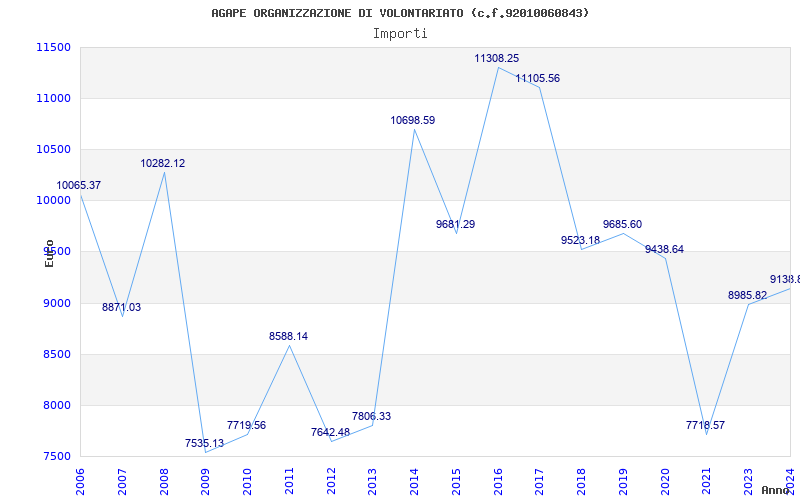Viewport: 800px width, 500px height.
Task: Click the x-axis year 2016
Action: [x=498, y=482]
